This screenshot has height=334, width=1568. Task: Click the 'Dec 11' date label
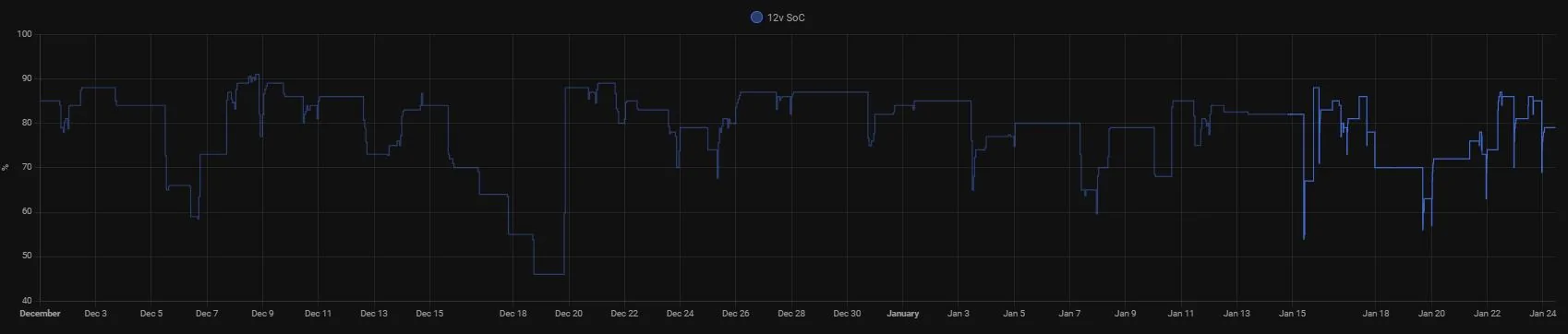coord(318,314)
